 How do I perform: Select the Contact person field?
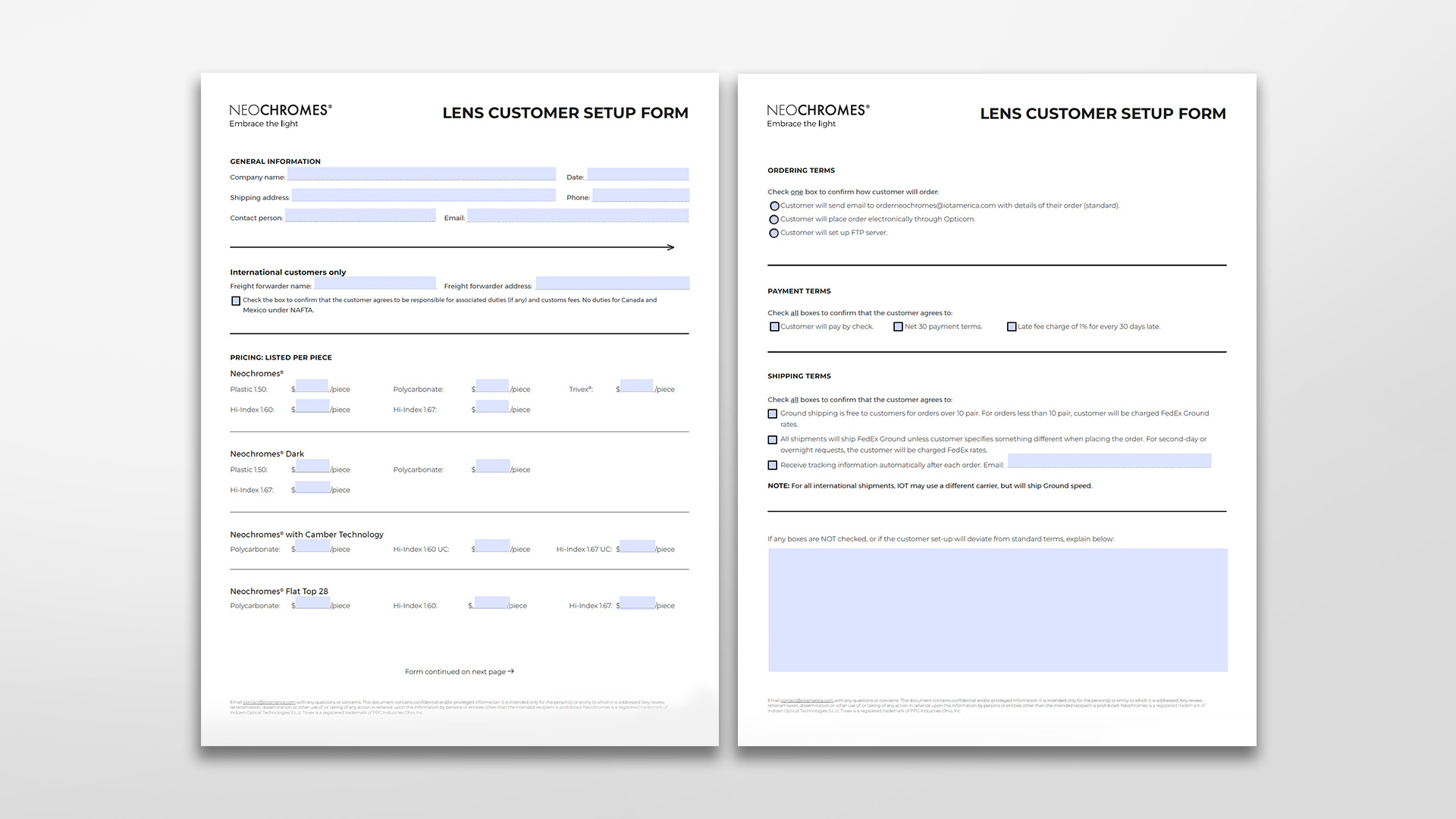pyautogui.click(x=360, y=215)
